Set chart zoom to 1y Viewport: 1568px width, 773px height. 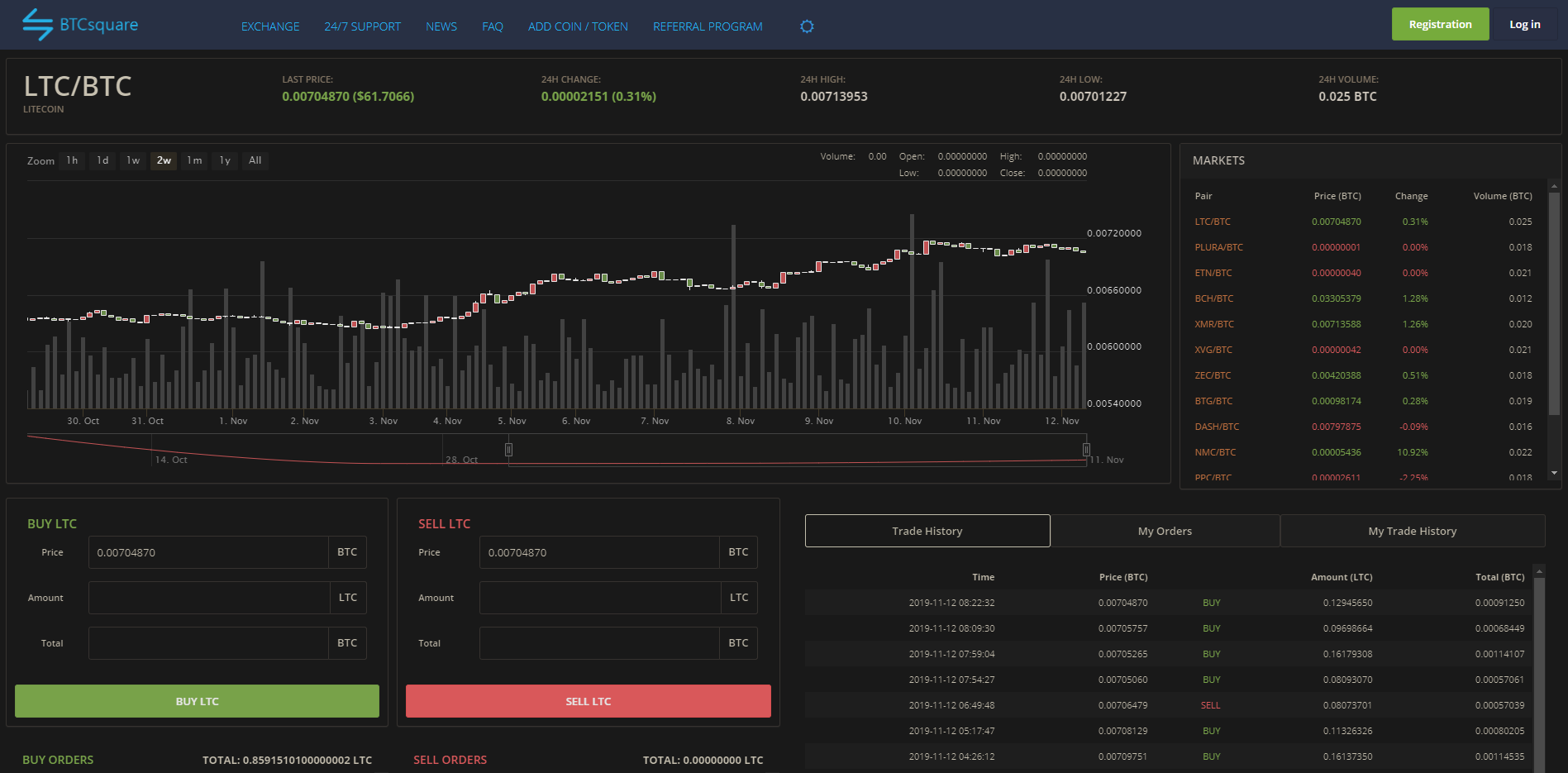[x=225, y=160]
